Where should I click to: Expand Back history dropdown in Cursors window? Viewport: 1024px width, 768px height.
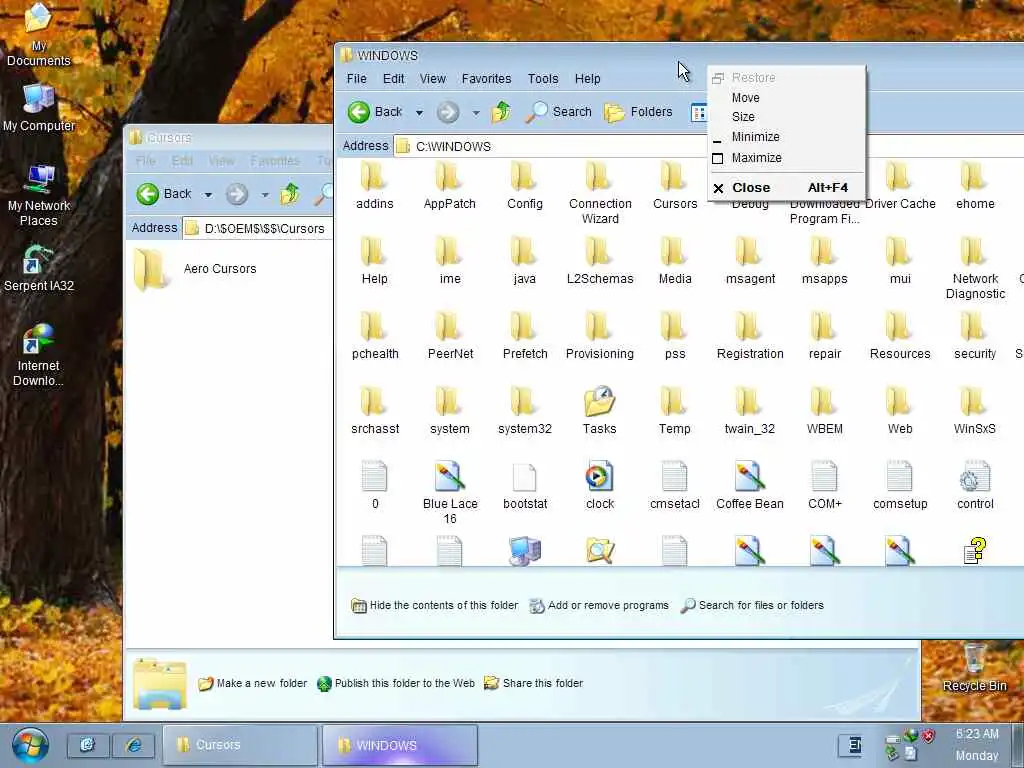[x=208, y=194]
